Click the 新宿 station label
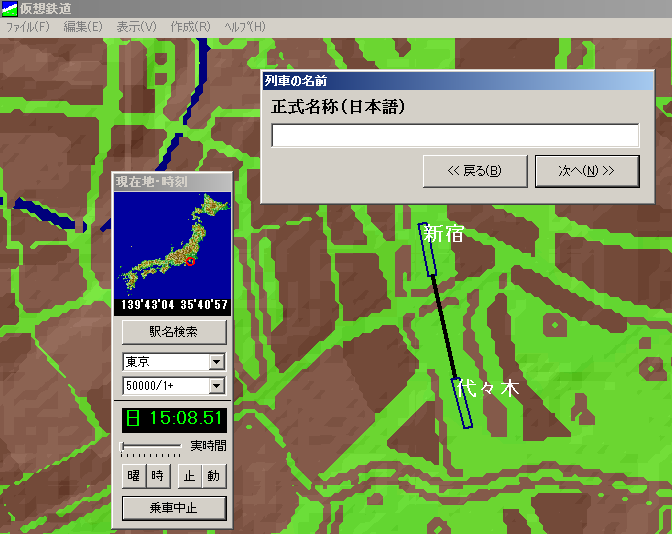The width and height of the screenshot is (672, 534). click(444, 234)
